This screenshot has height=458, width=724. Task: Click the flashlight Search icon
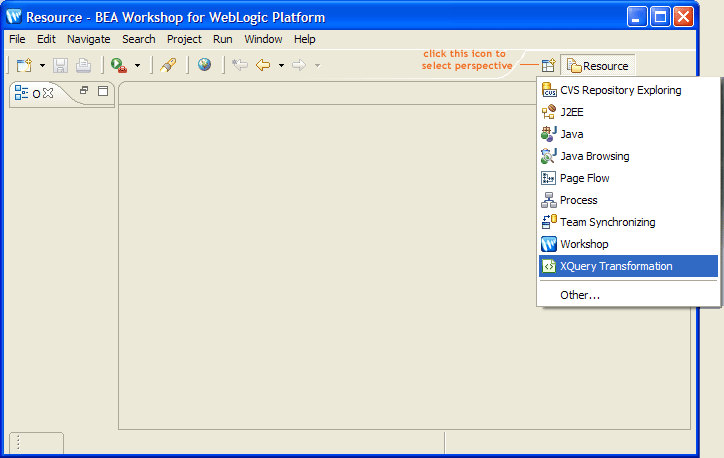(169, 65)
